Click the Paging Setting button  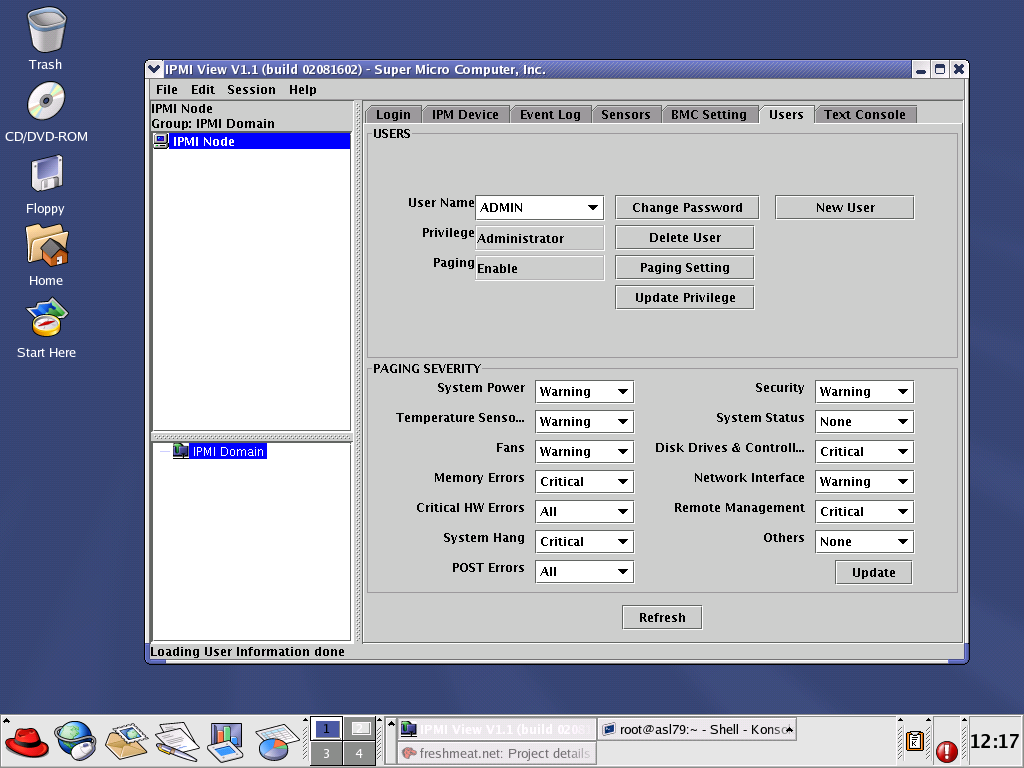click(x=684, y=268)
